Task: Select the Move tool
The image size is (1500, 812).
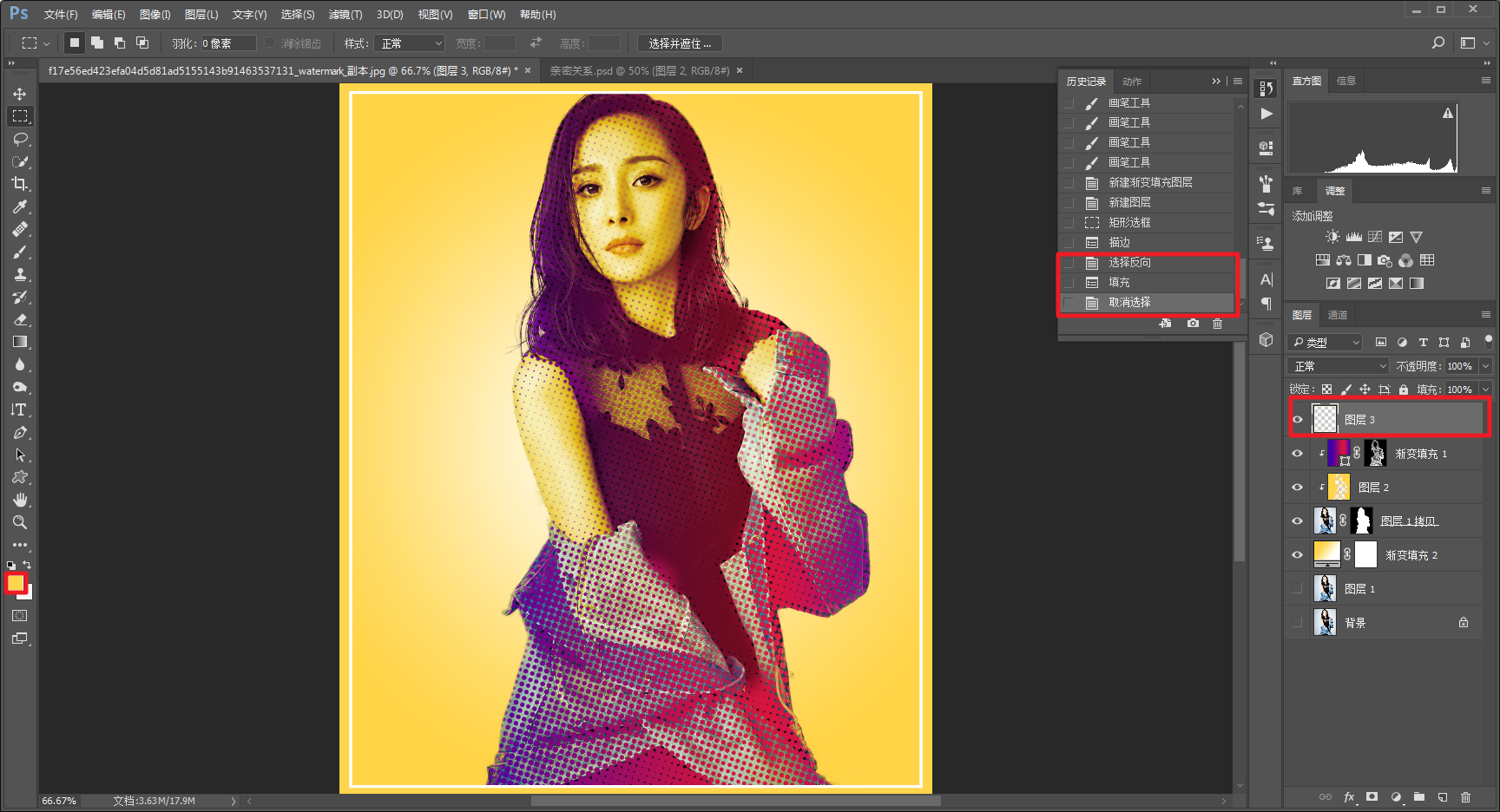Action: pos(19,94)
